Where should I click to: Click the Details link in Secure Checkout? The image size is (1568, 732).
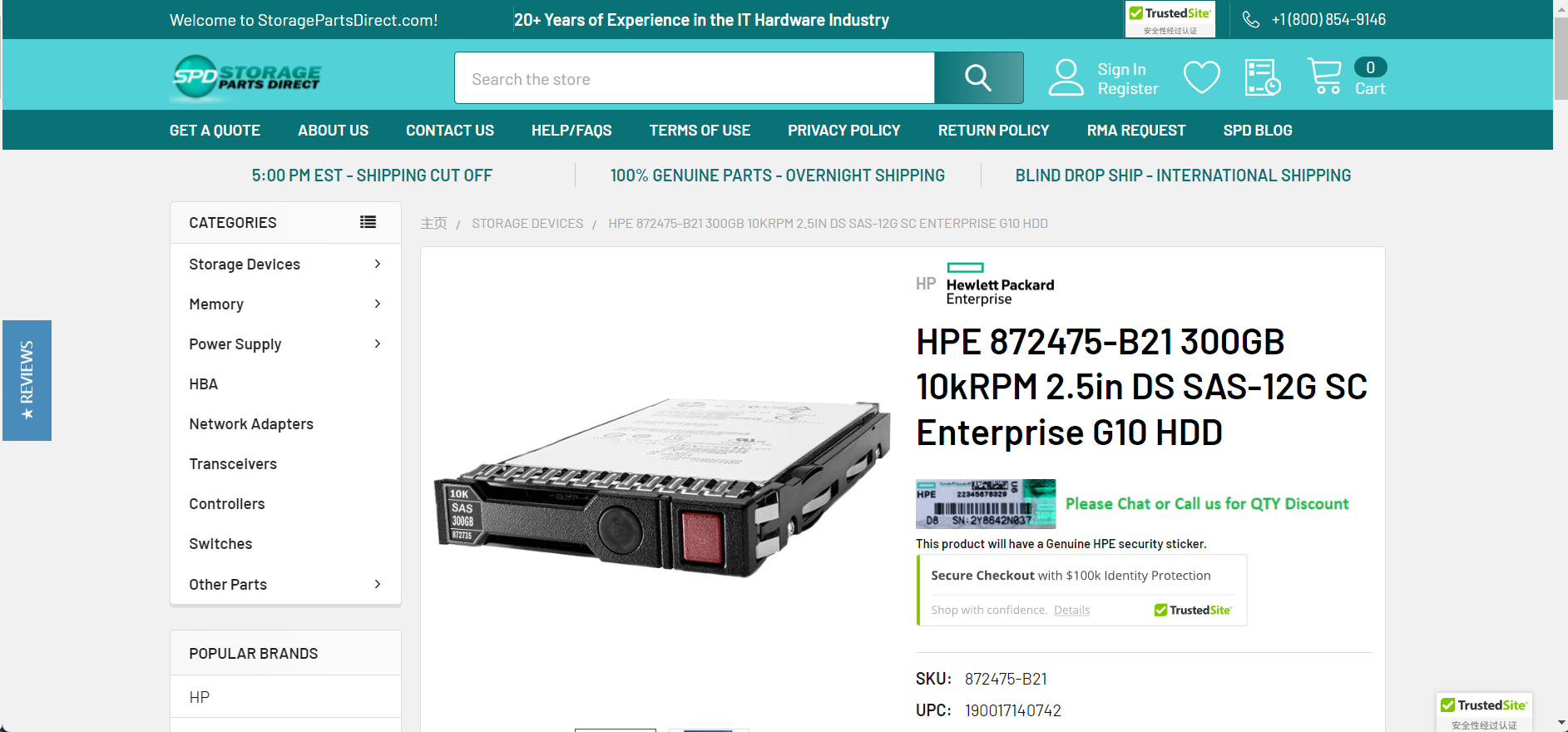coord(1071,610)
